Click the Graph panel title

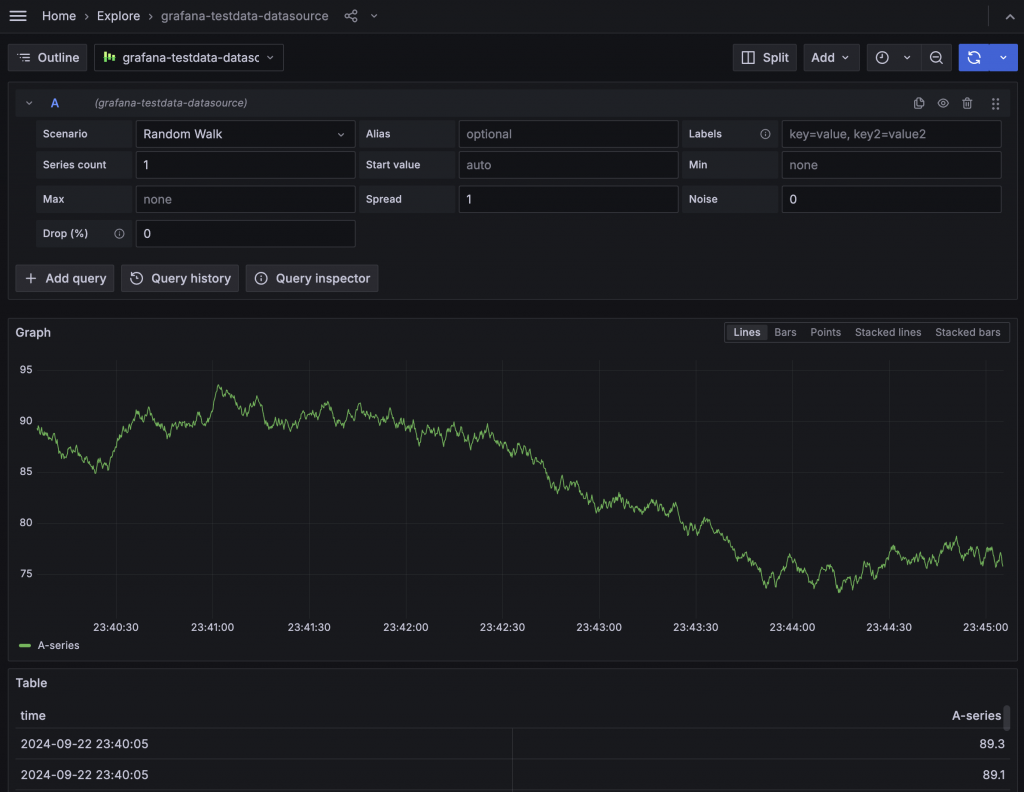click(33, 332)
